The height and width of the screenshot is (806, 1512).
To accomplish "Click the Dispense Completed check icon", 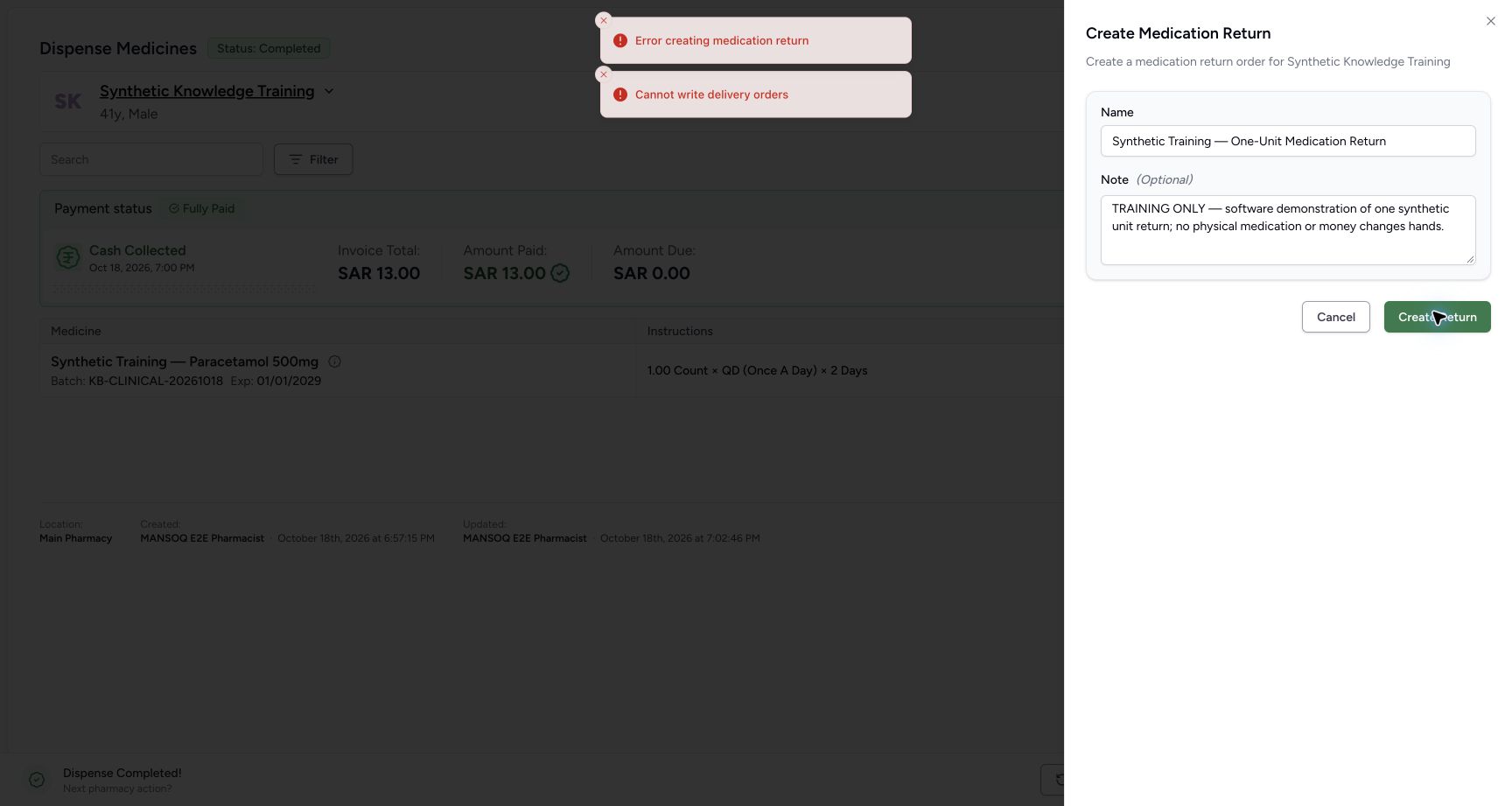I will [37, 780].
